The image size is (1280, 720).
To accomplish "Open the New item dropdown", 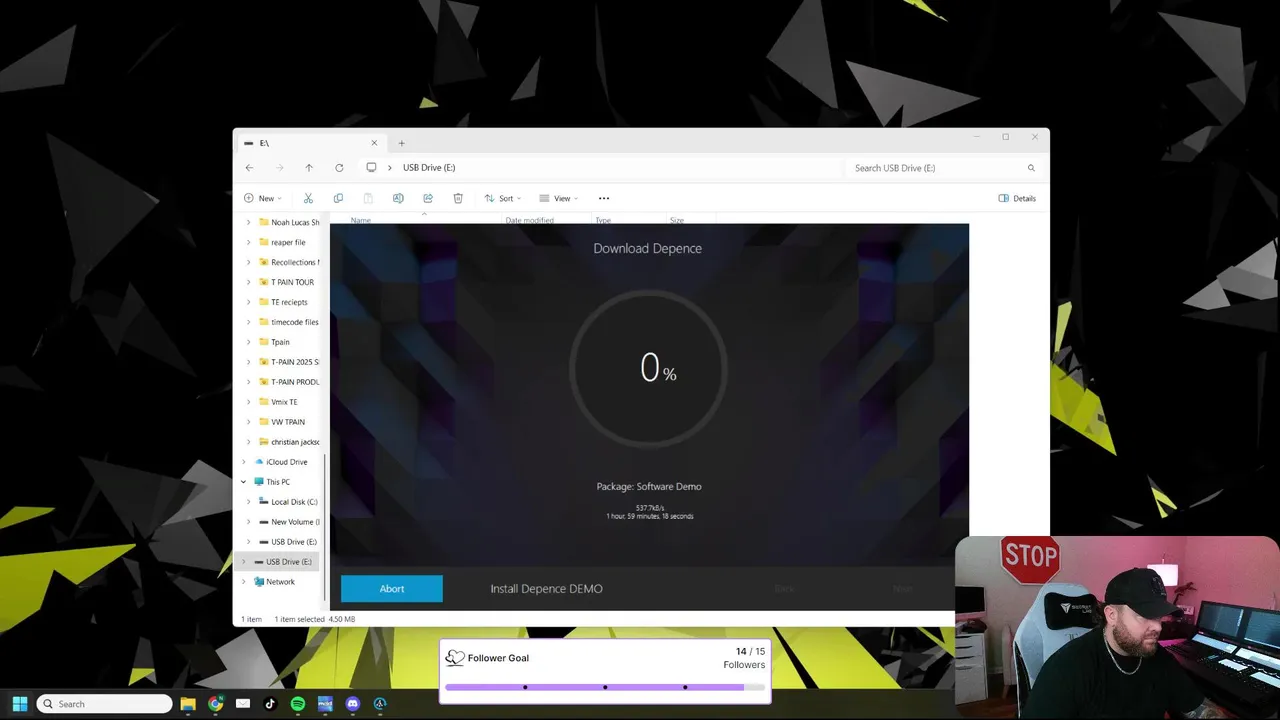I will pyautogui.click(x=263, y=198).
